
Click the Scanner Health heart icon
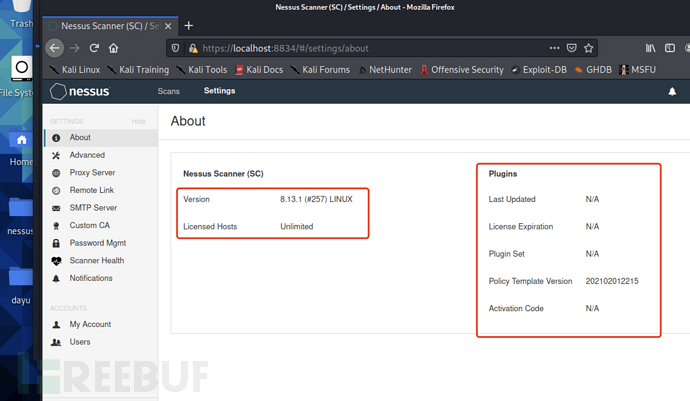56,261
